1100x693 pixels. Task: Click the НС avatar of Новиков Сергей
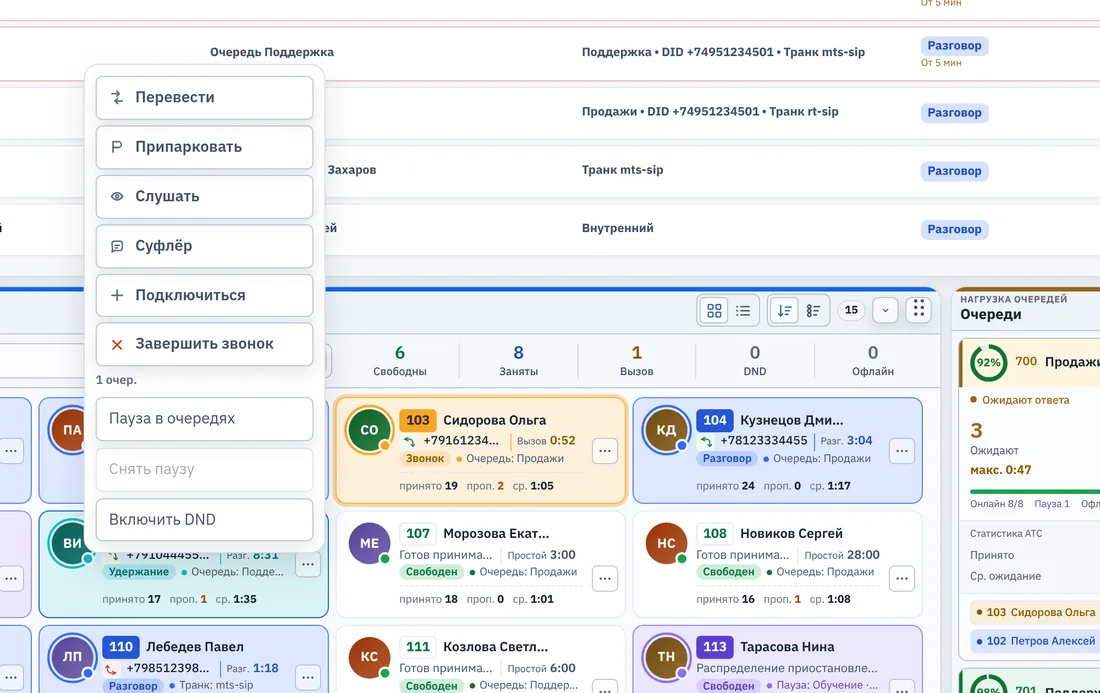pyautogui.click(x=666, y=543)
